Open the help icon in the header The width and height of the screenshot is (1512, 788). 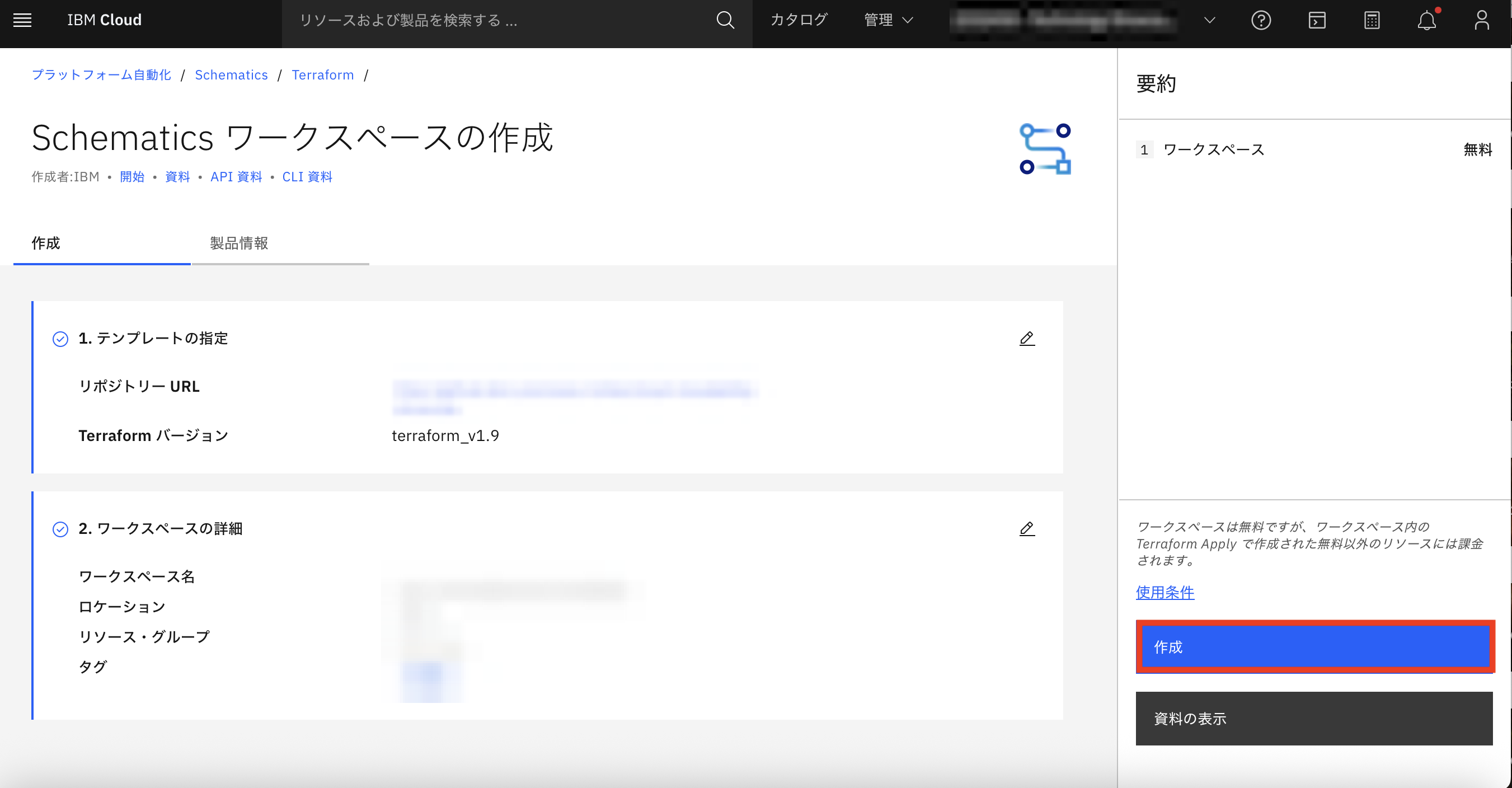pyautogui.click(x=1261, y=20)
